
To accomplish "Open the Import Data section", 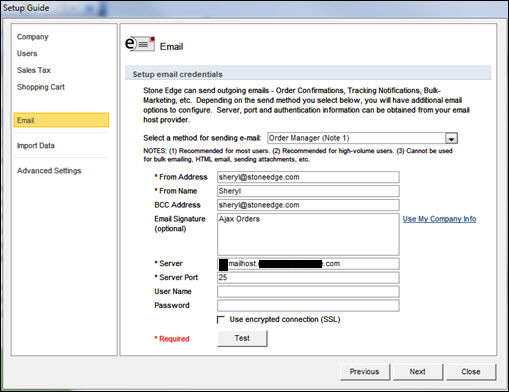I will [x=36, y=145].
